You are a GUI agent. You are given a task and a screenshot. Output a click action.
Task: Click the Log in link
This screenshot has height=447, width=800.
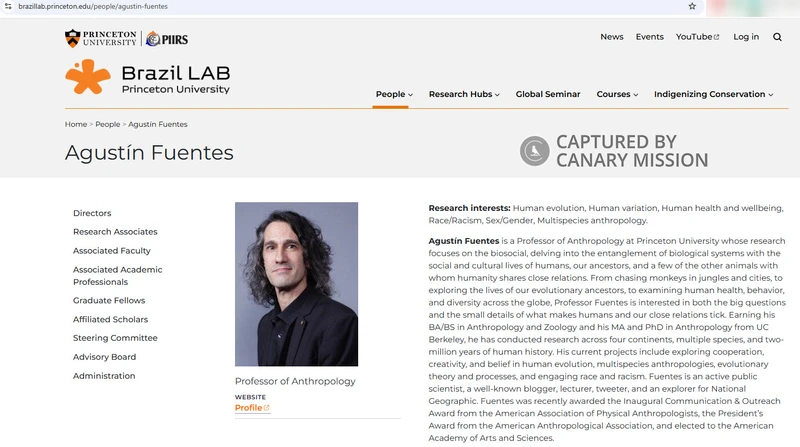tap(746, 37)
